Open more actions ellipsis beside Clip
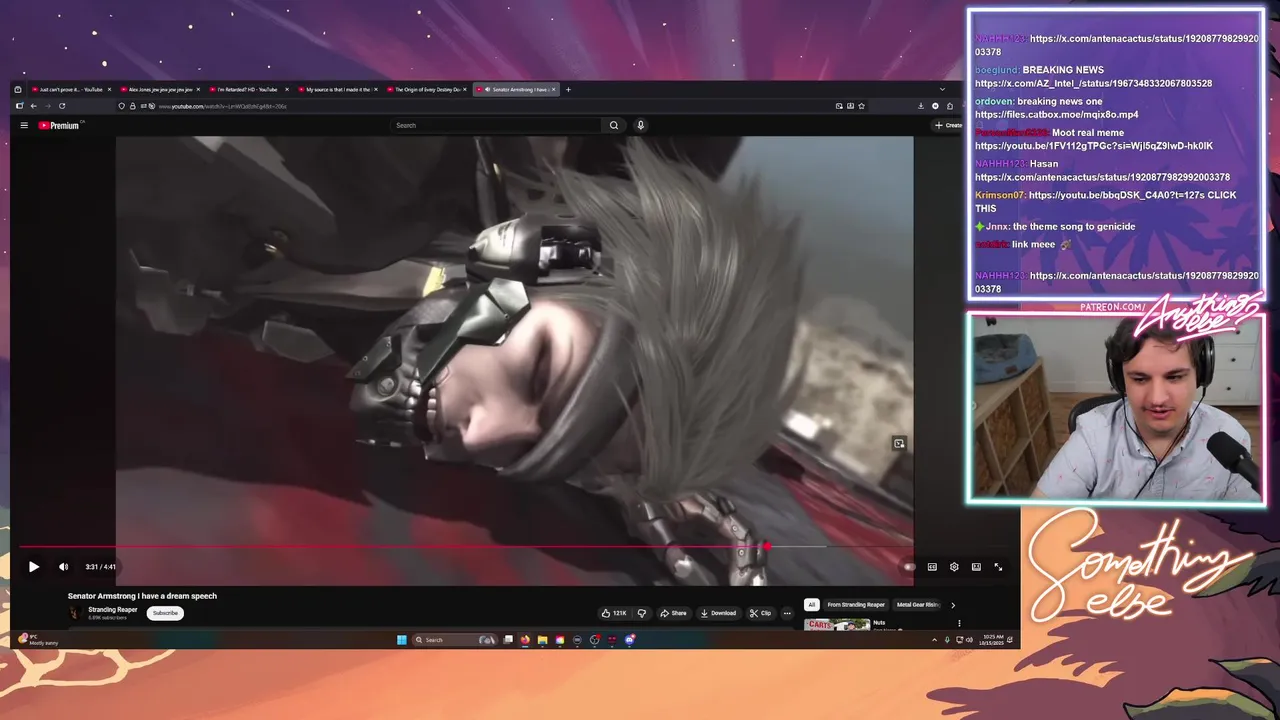 [x=787, y=613]
